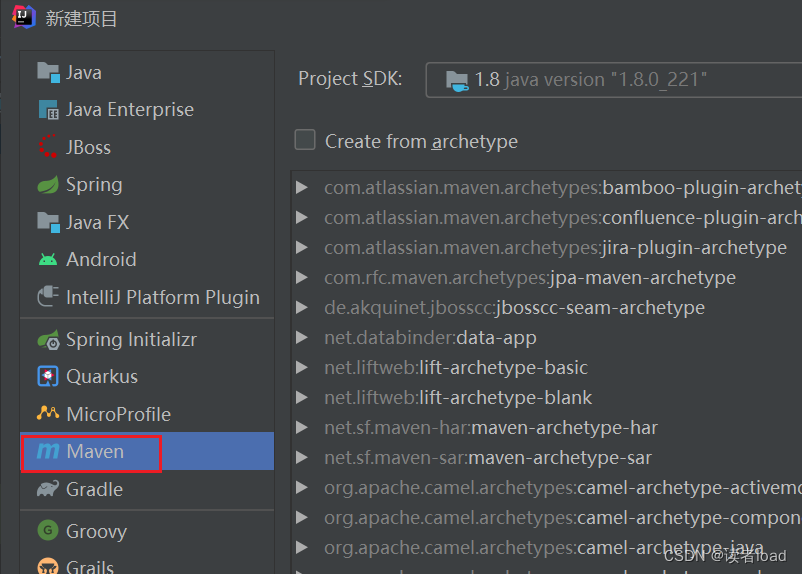
Task: Select Grails in the project list
Action: 147,563
